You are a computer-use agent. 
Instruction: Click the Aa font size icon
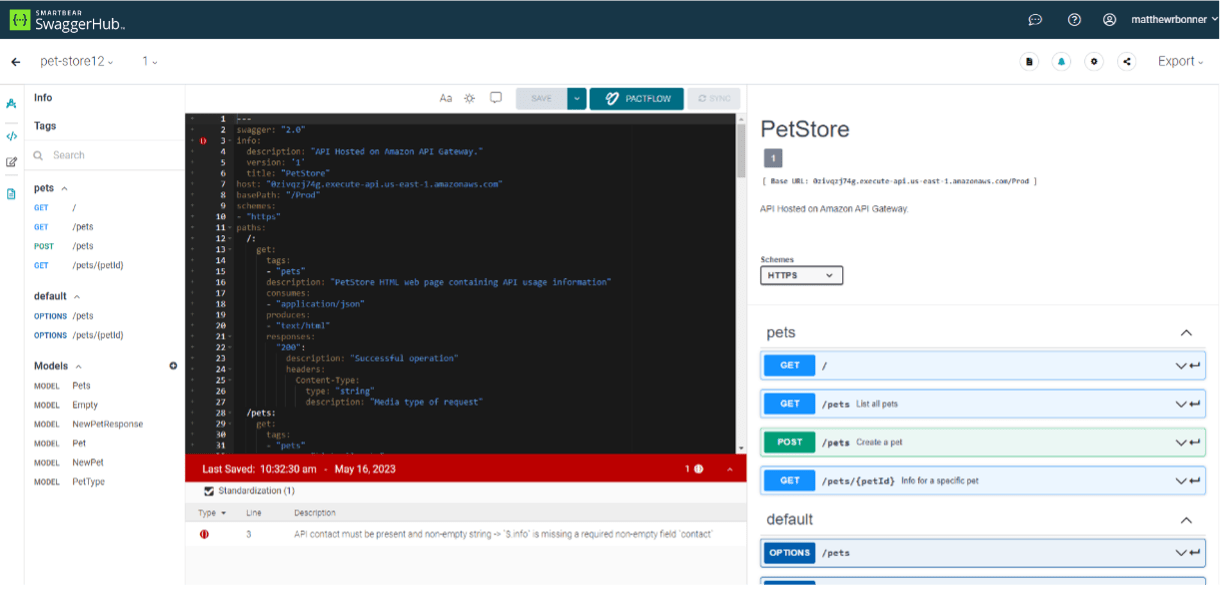tap(446, 98)
